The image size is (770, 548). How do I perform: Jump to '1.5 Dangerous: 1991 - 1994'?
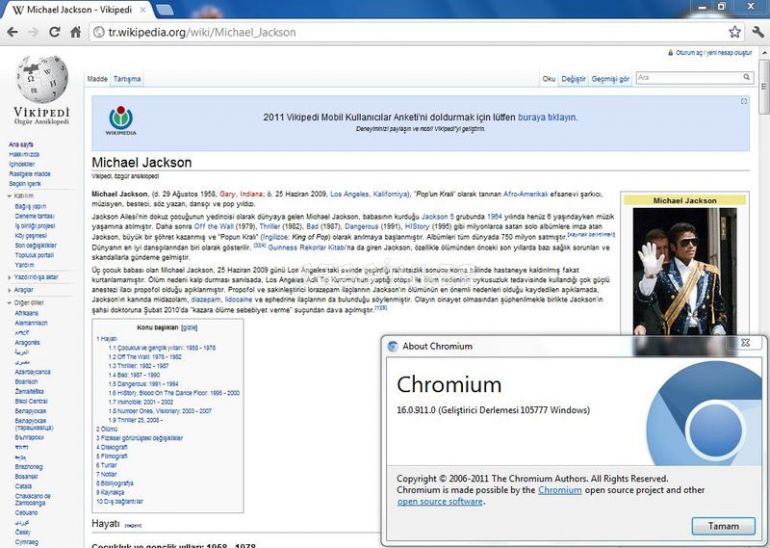pos(143,384)
